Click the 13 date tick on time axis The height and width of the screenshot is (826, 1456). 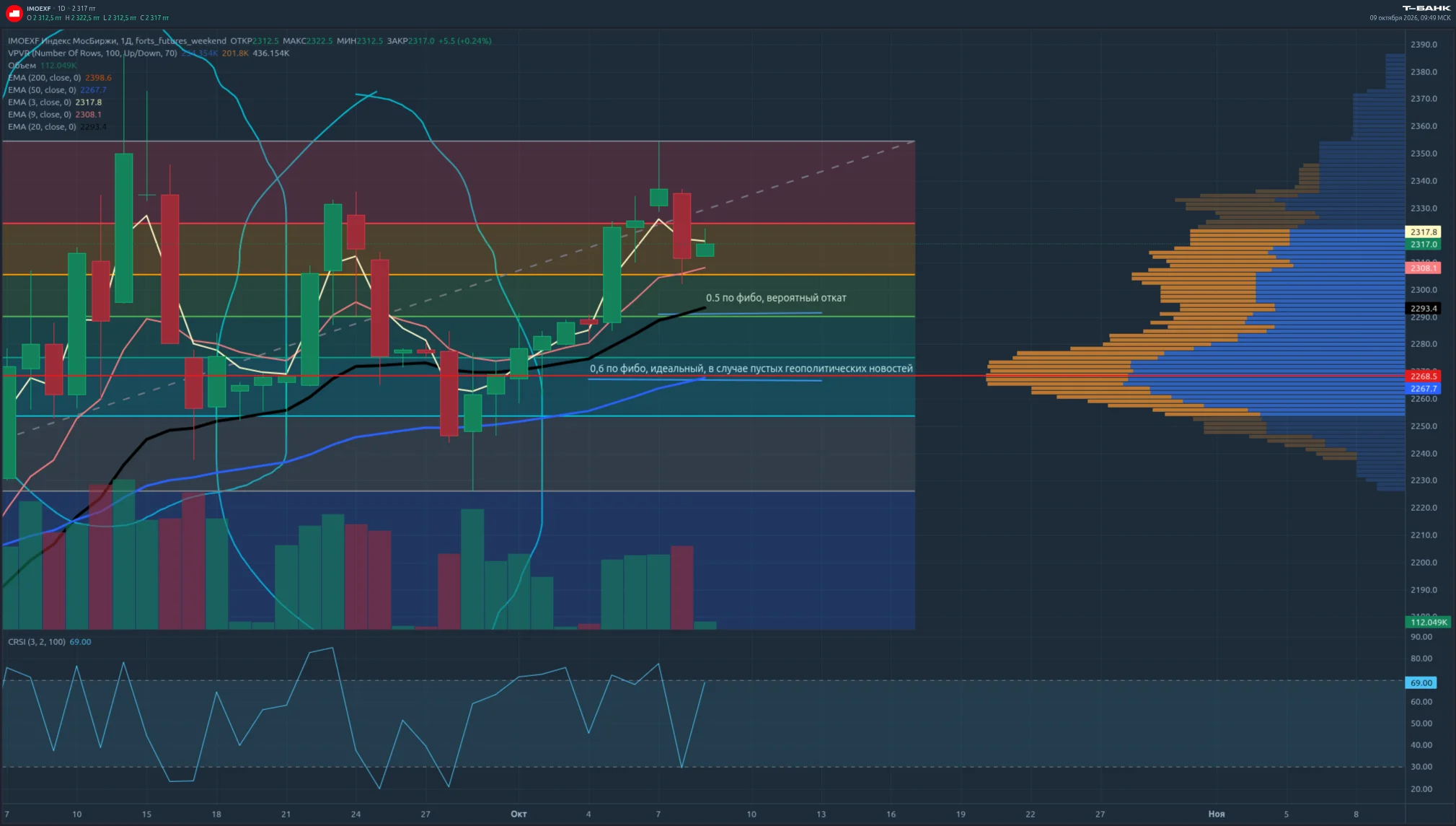tap(821, 814)
